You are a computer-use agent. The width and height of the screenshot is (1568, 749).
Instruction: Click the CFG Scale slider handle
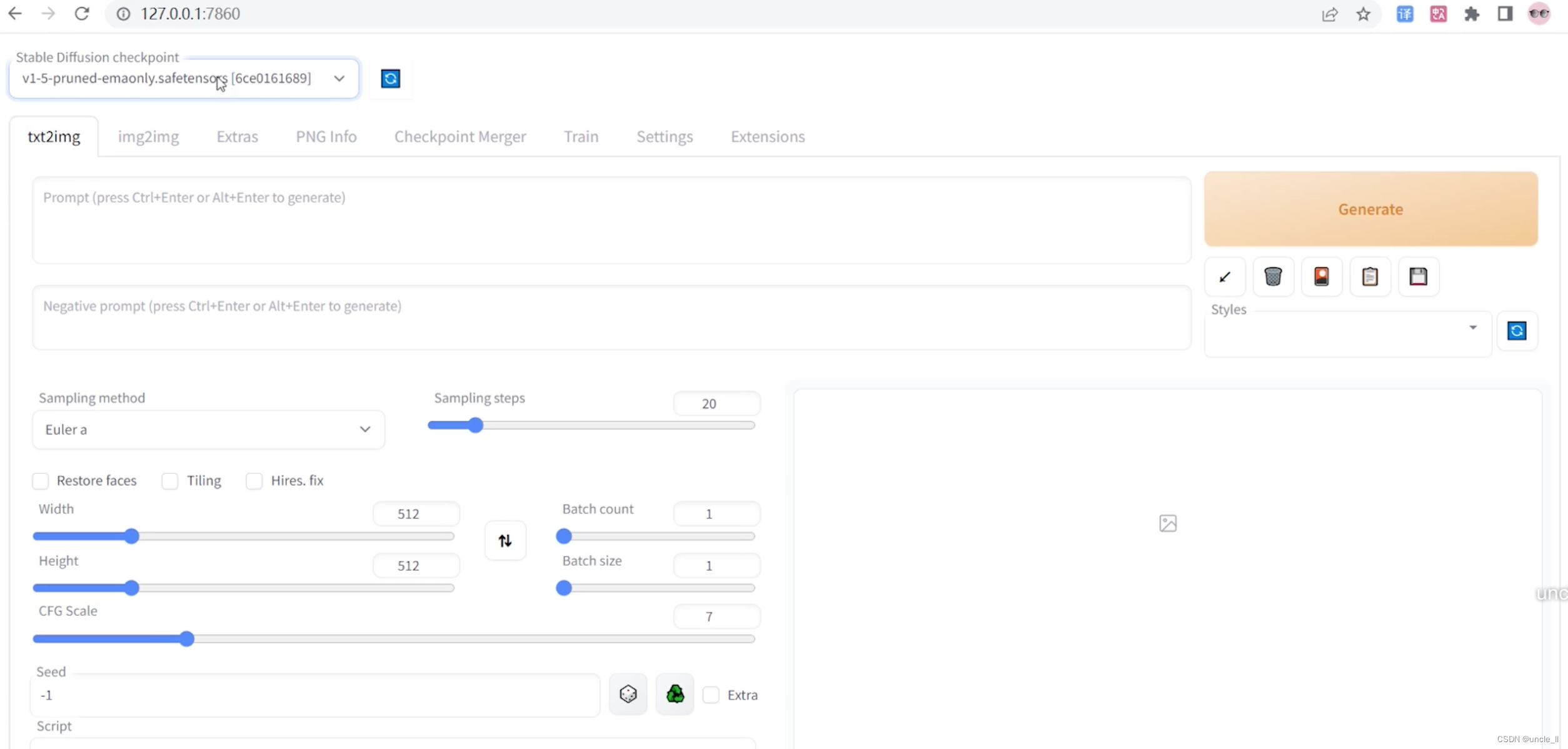(186, 638)
